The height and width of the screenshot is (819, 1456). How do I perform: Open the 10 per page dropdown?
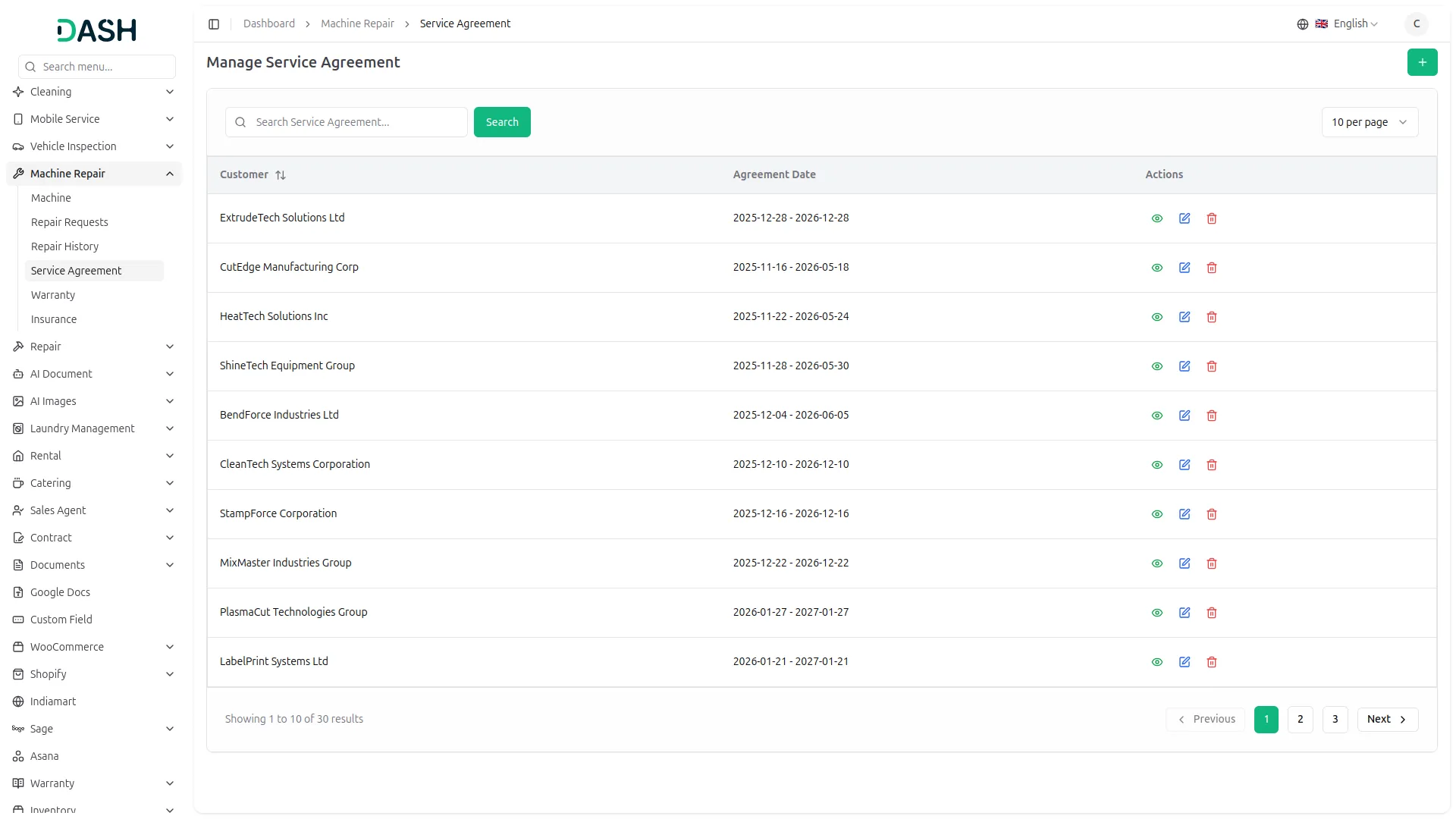tap(1370, 122)
